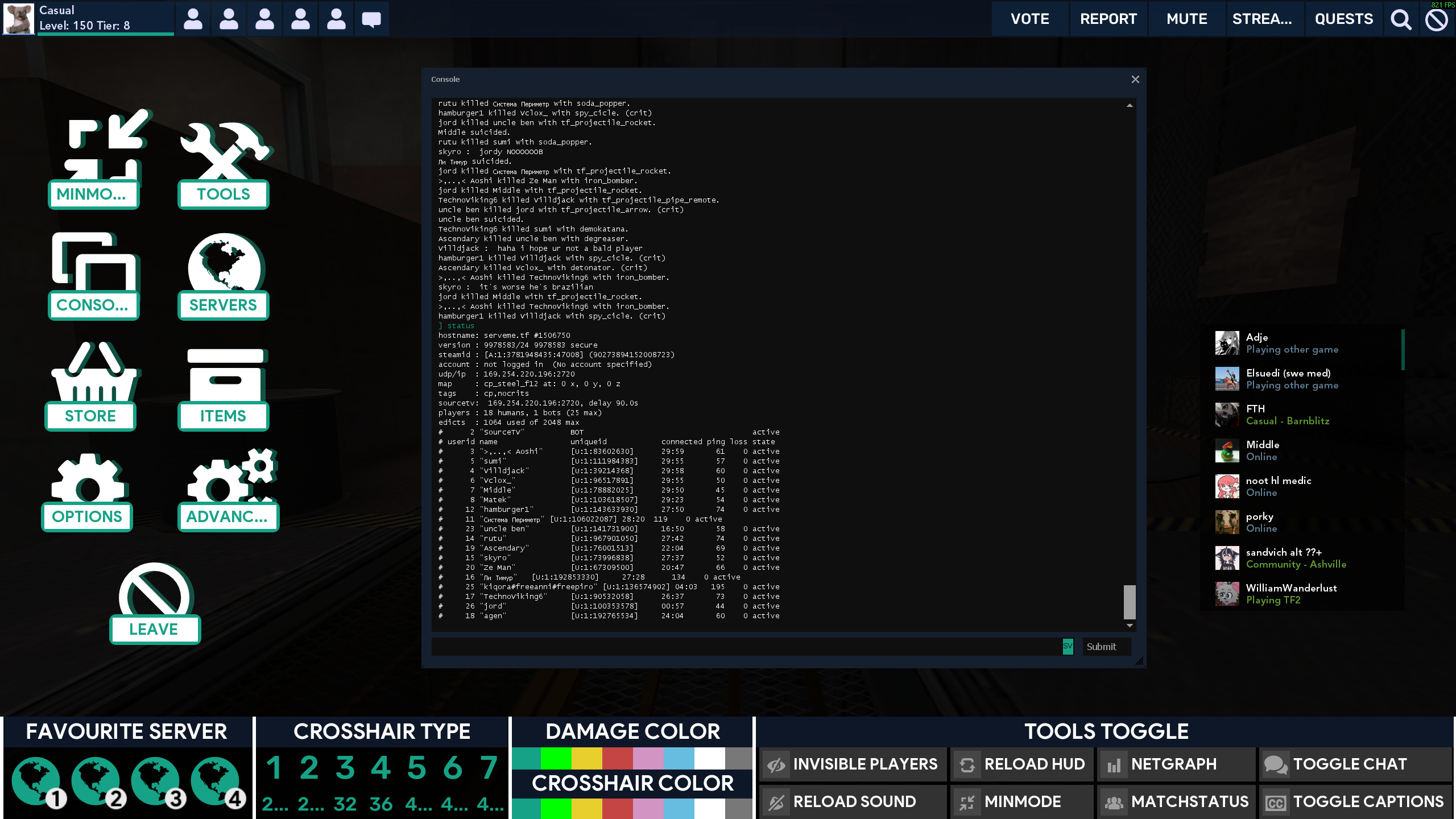
Task: Open the Vote menu
Action: tap(1029, 19)
